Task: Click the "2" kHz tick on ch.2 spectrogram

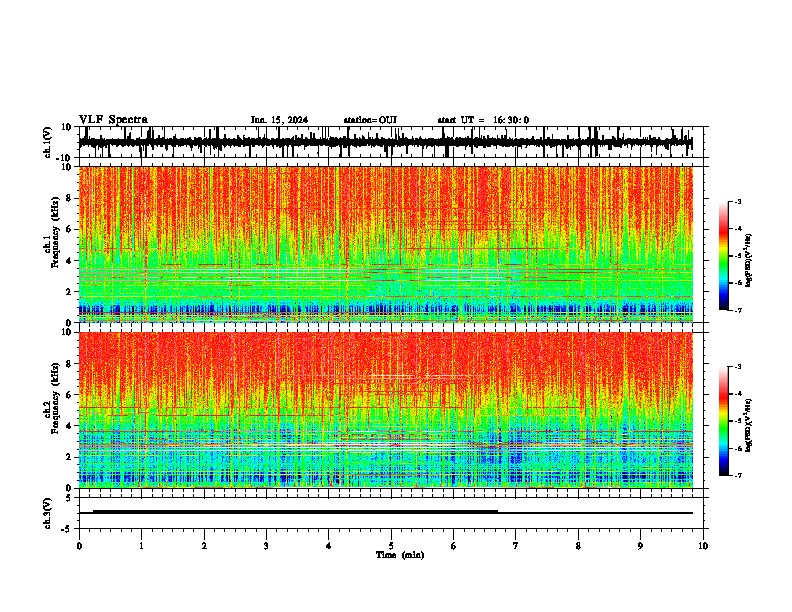Action: tap(70, 457)
